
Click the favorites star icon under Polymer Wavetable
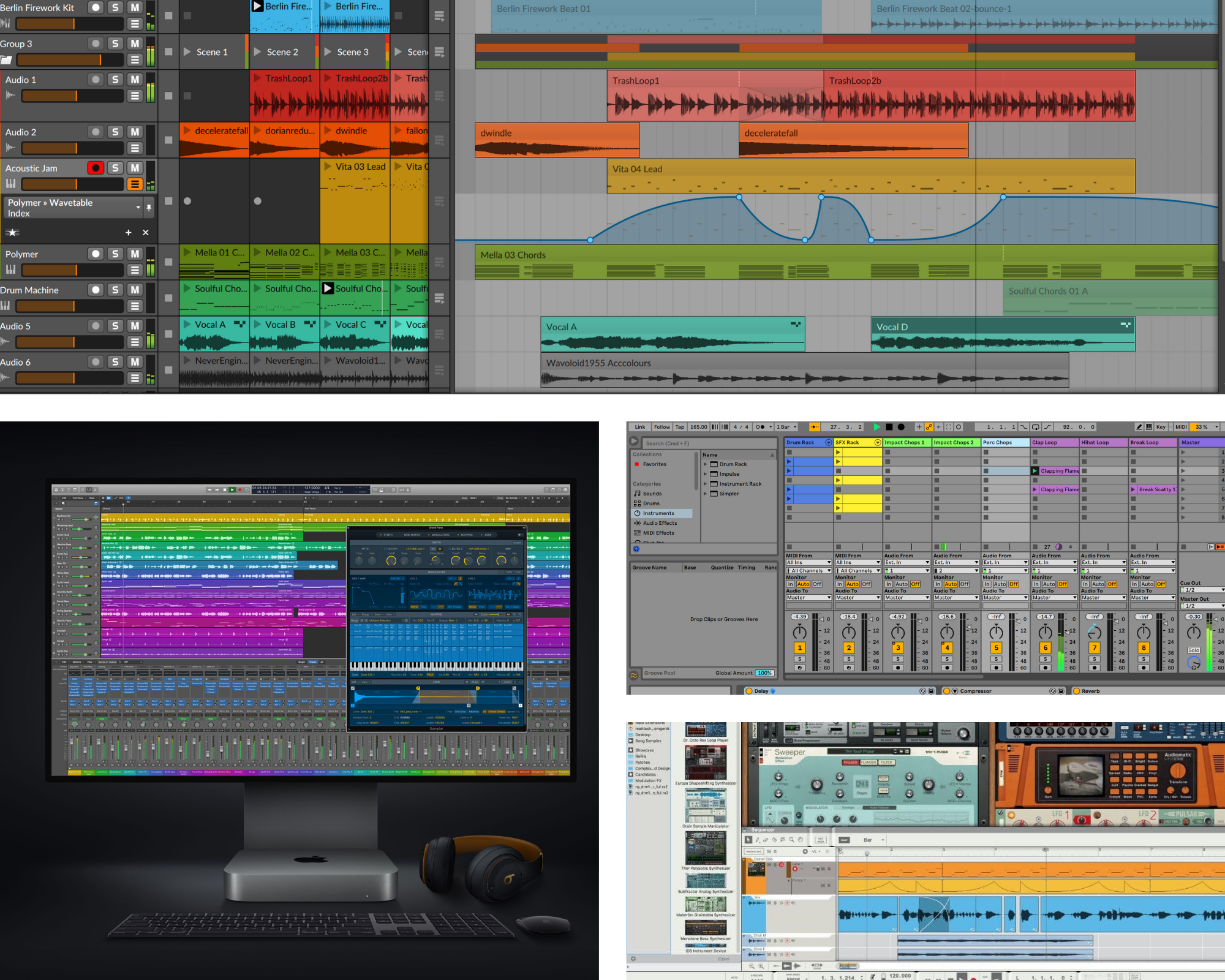(12, 233)
